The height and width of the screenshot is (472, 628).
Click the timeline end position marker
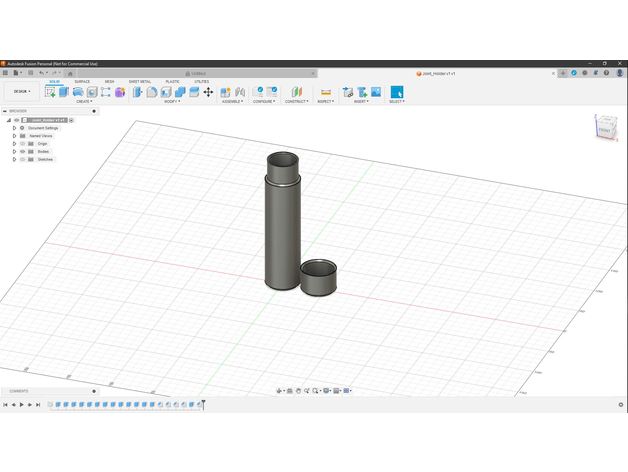click(x=203, y=403)
